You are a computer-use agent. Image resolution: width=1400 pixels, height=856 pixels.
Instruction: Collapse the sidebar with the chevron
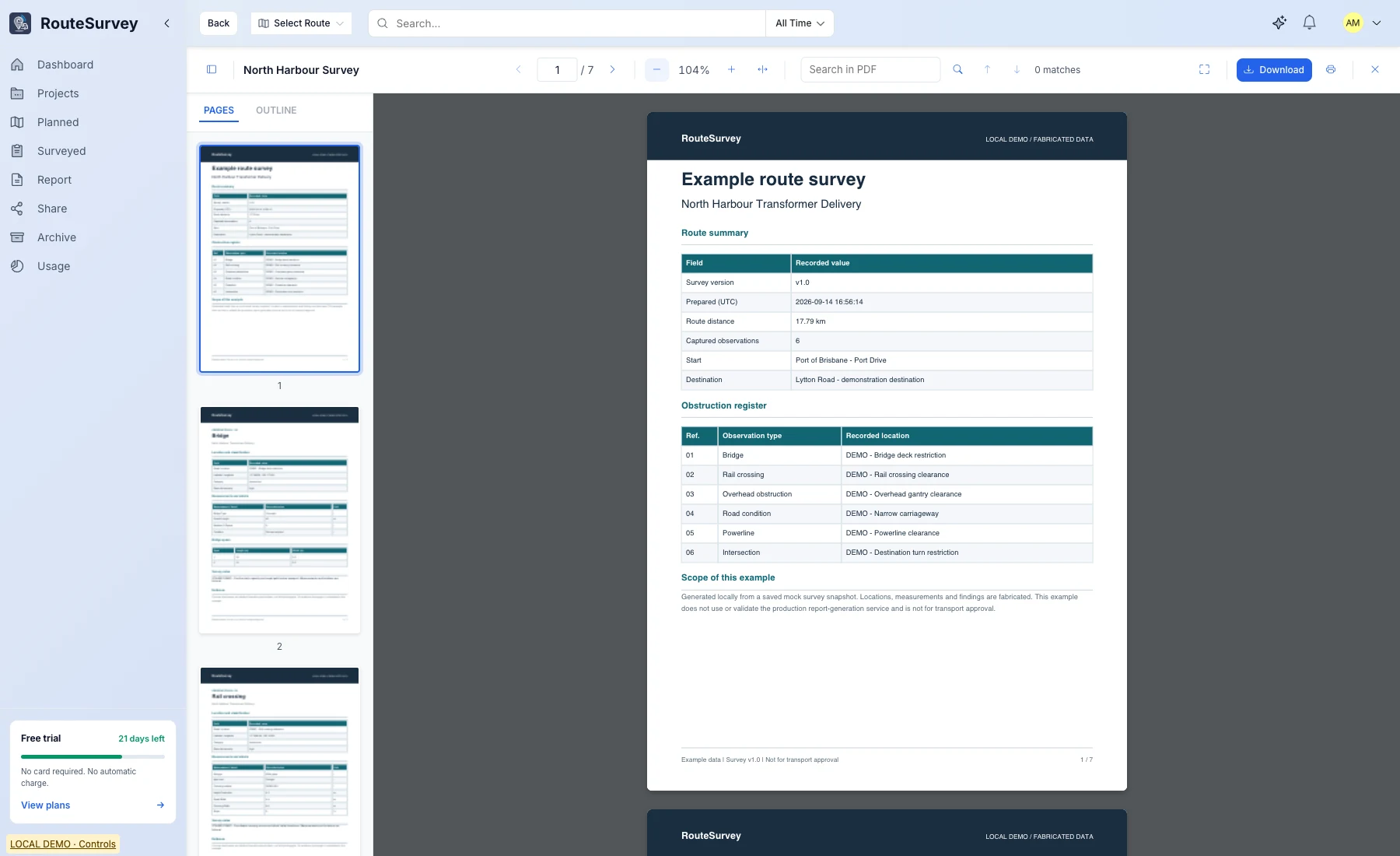[x=166, y=23]
